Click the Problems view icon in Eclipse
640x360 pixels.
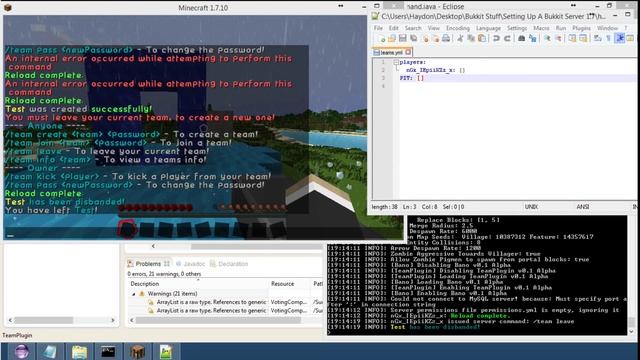[131, 264]
